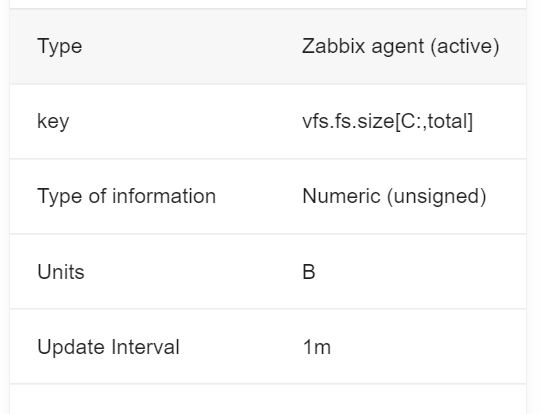Click the key label cell
559x414 pixels.
coord(53,121)
